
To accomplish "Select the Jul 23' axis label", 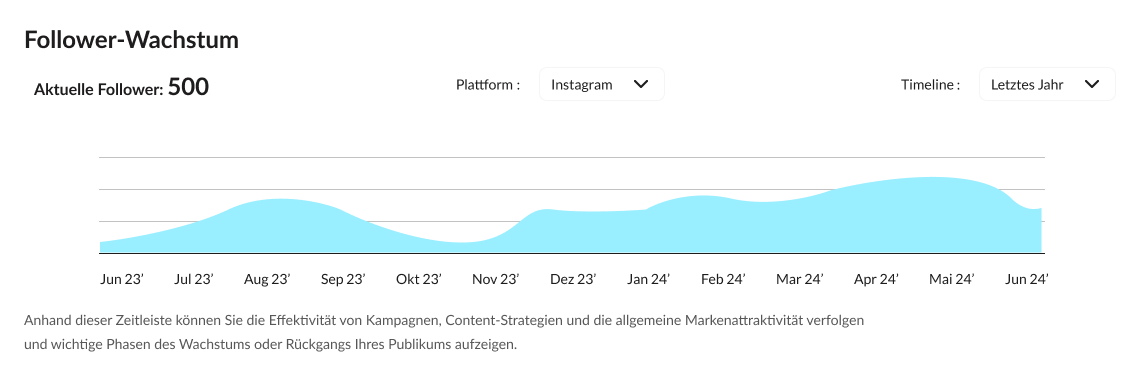I will pos(194,279).
